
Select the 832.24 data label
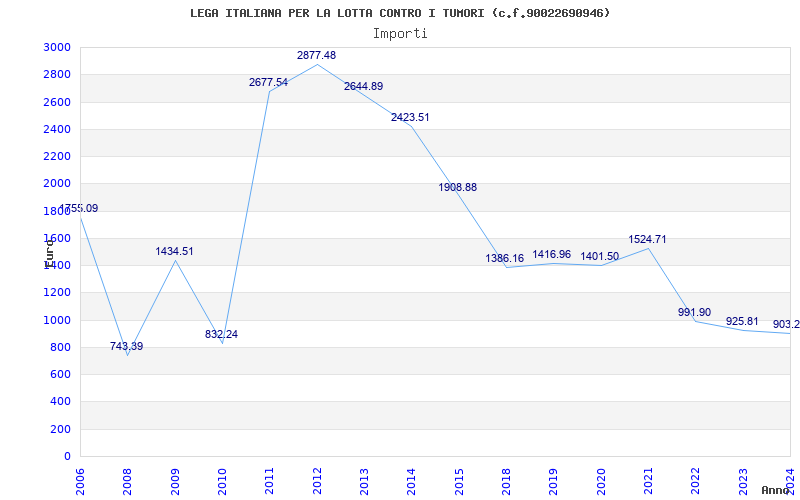(x=221, y=335)
